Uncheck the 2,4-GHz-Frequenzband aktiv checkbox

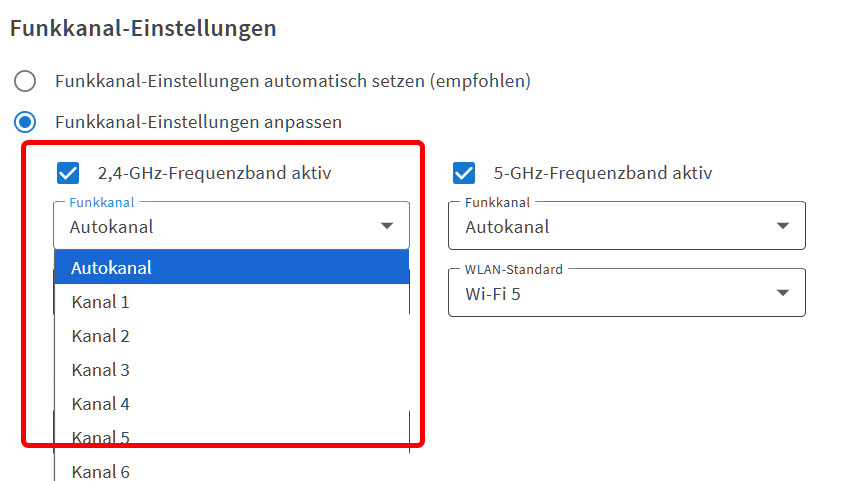68,173
